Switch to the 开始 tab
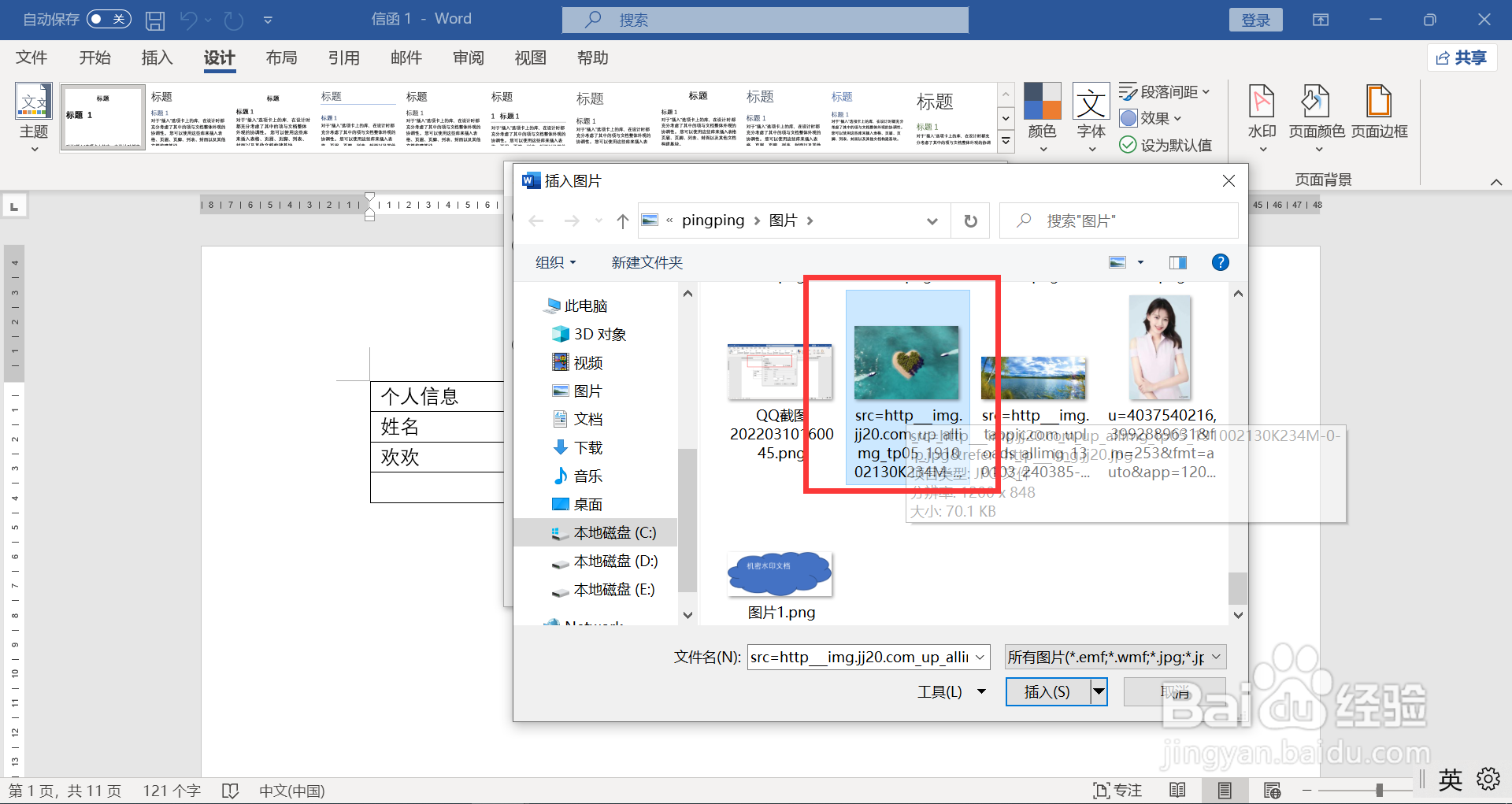 94,57
